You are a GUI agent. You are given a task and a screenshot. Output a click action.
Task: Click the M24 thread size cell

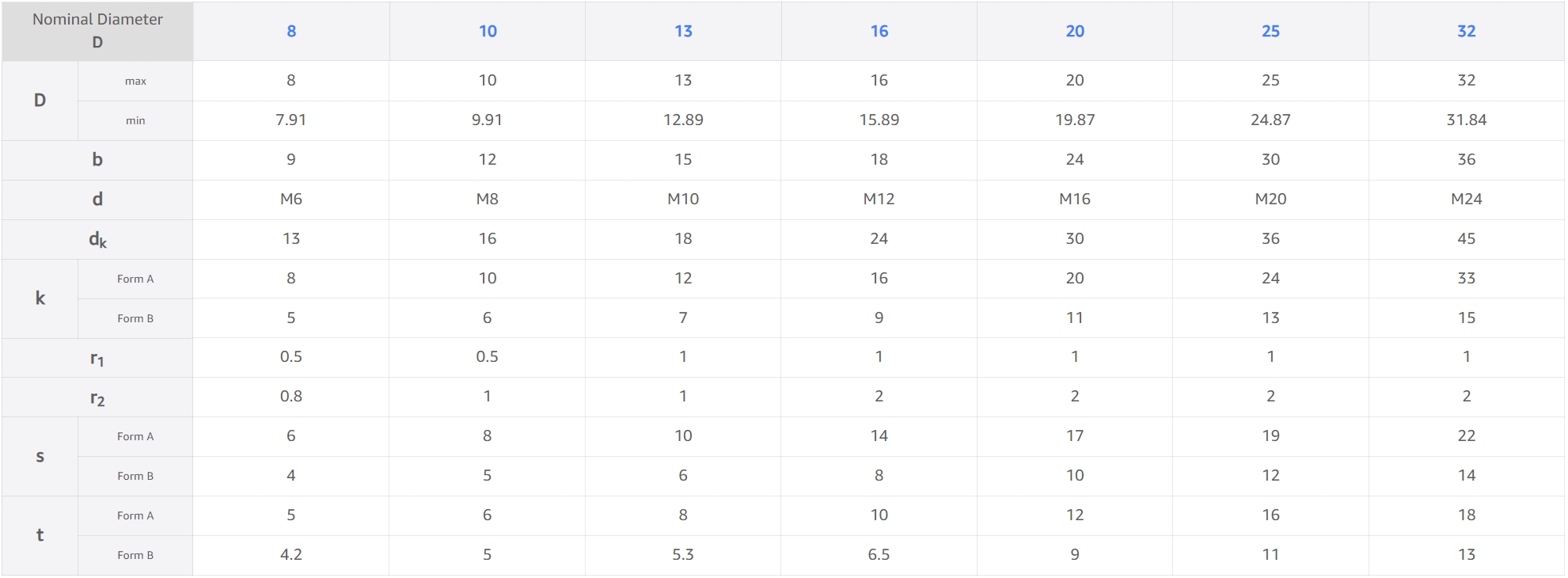click(1466, 199)
